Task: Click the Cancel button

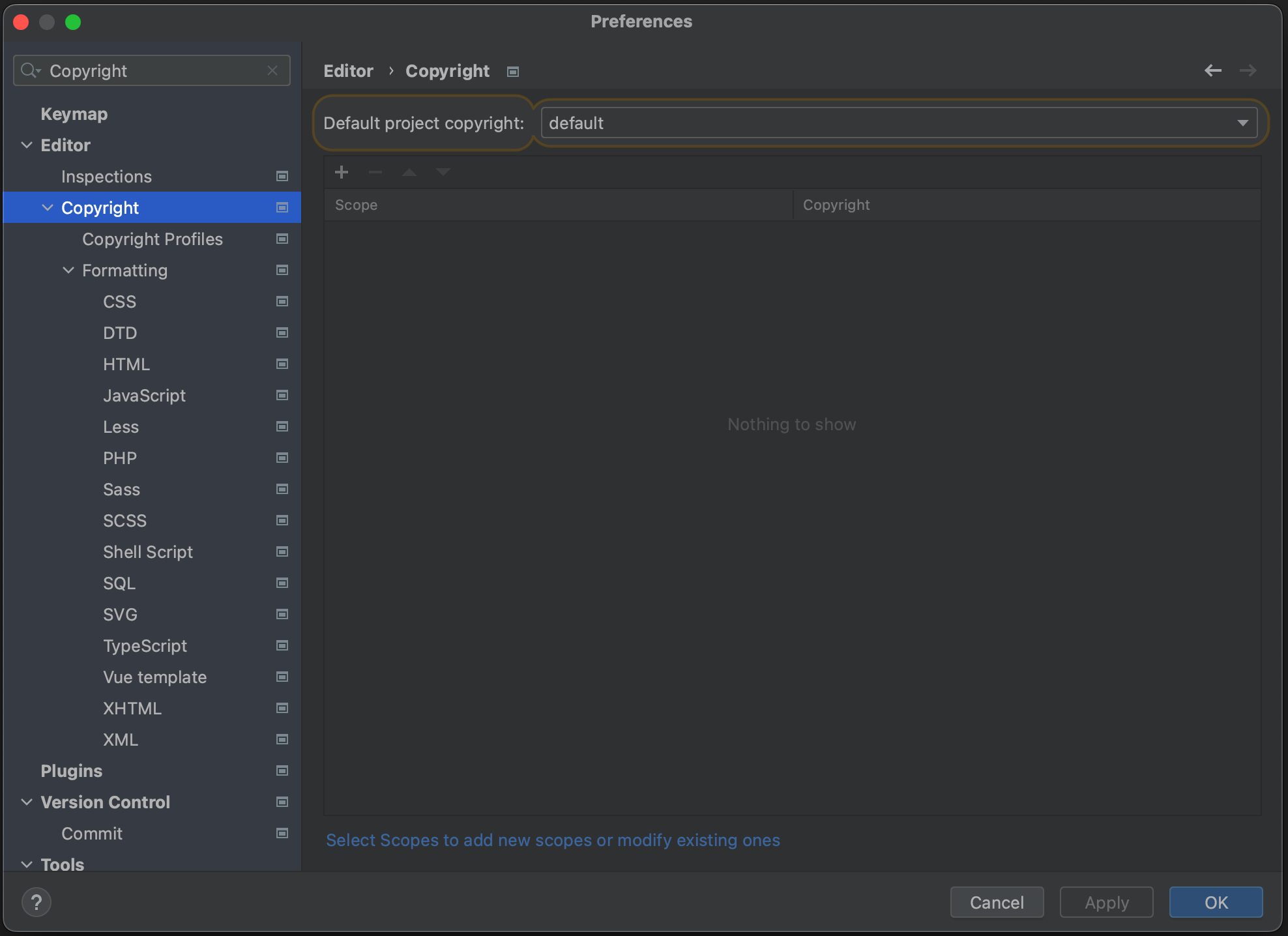Action: 997,902
